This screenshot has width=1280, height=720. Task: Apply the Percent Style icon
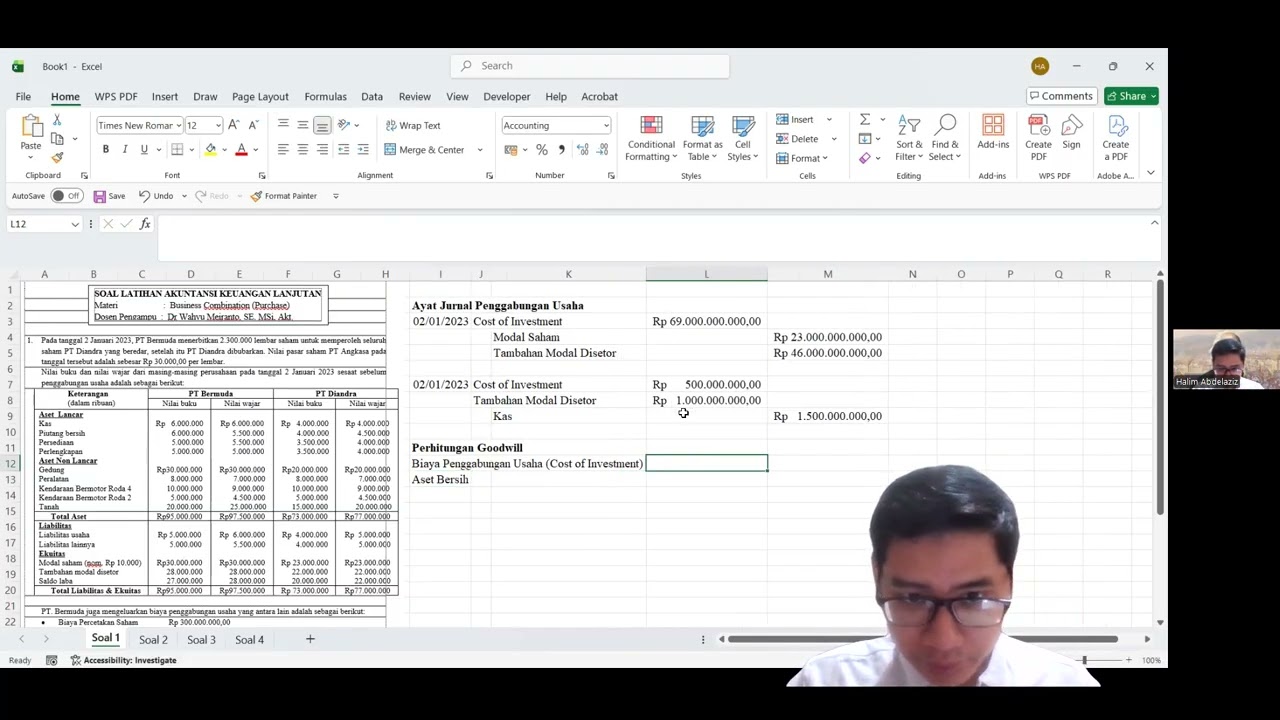click(541, 150)
